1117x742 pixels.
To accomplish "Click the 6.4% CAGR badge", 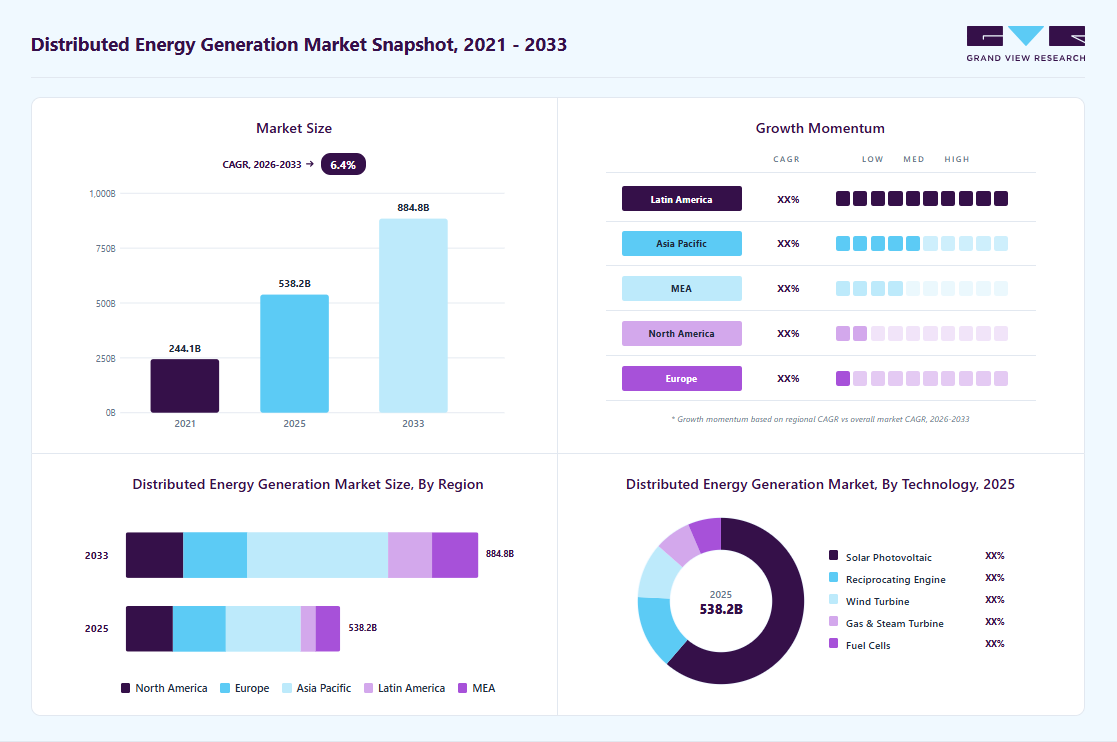I will pyautogui.click(x=343, y=164).
